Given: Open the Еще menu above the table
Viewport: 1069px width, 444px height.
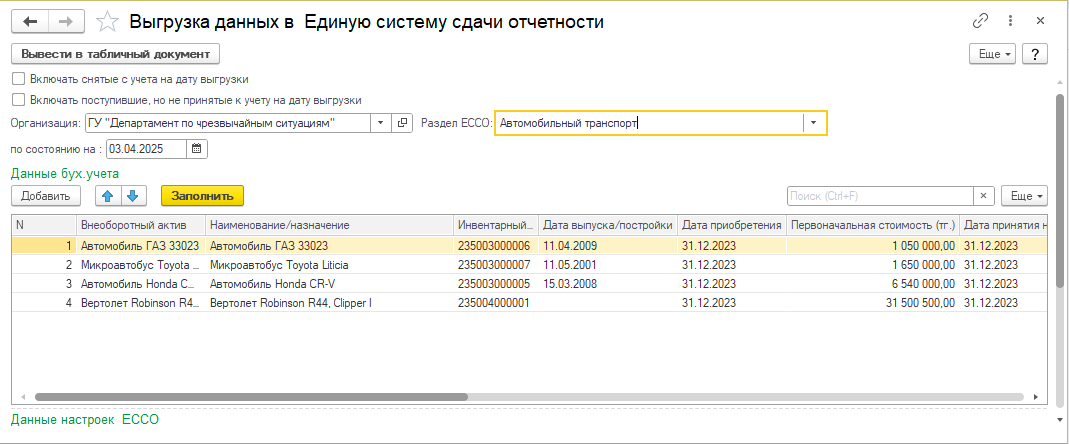Looking at the screenshot, I should click(x=1026, y=196).
